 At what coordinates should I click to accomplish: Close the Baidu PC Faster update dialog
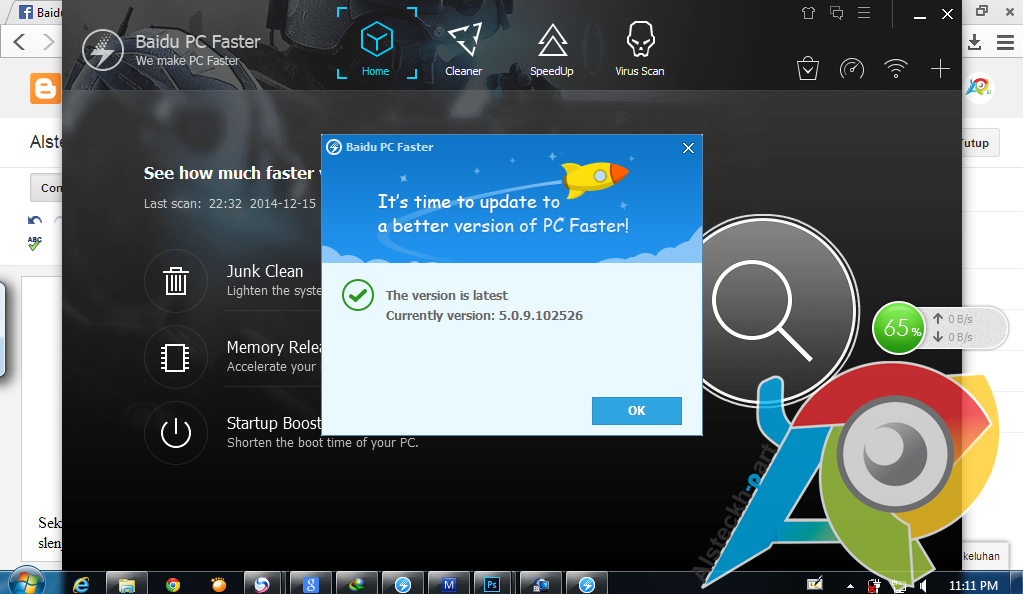[x=688, y=148]
